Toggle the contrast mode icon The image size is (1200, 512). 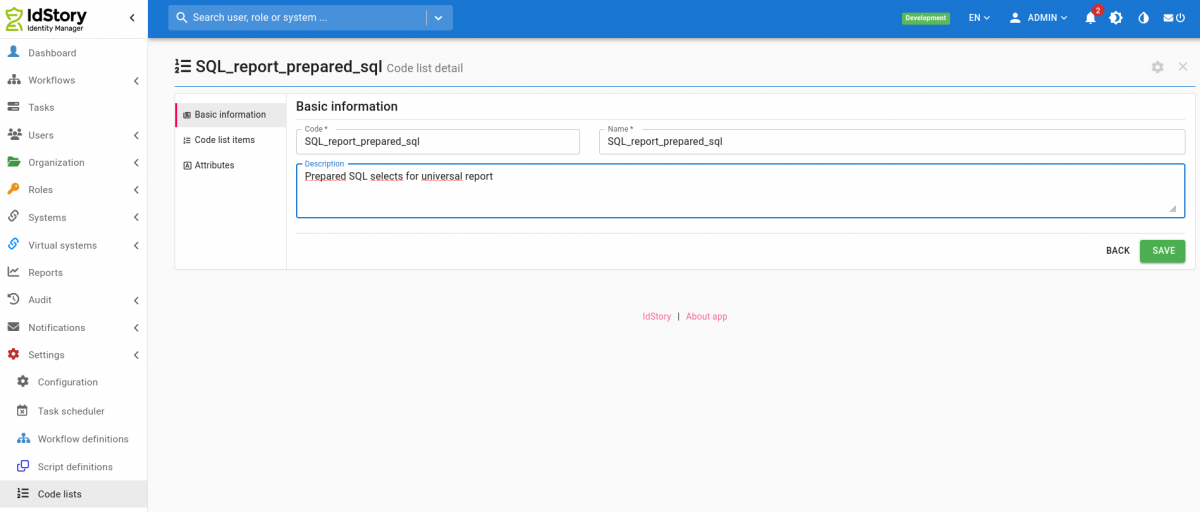(1144, 18)
